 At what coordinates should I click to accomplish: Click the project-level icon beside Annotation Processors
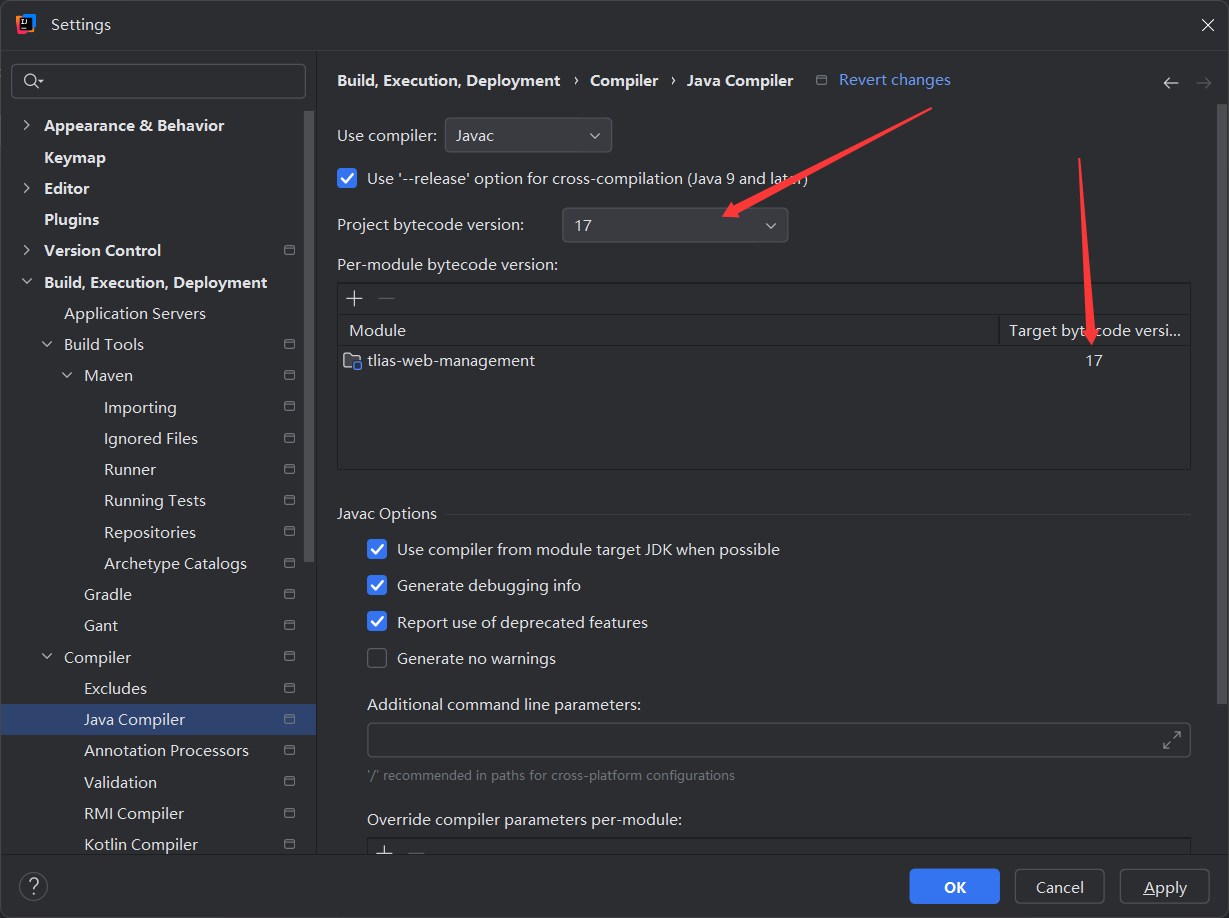point(289,750)
